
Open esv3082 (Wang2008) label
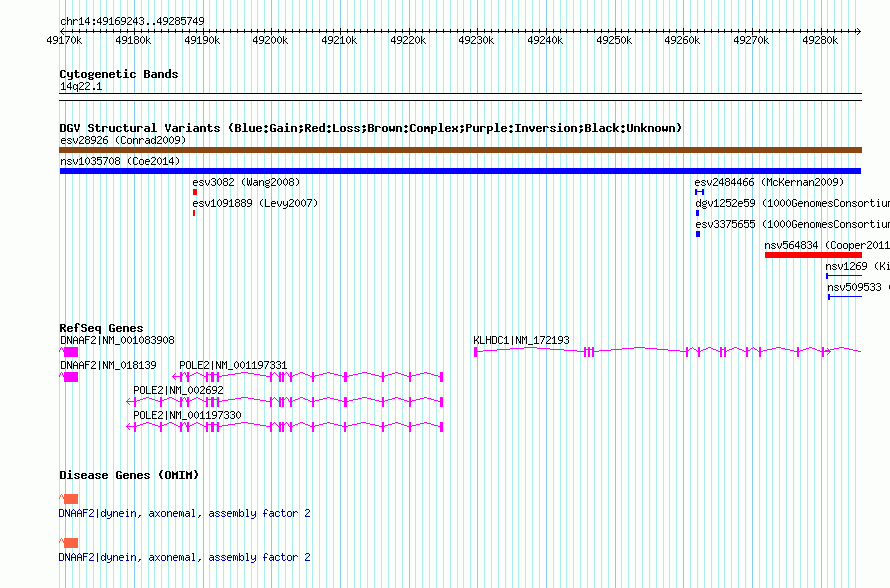246,182
